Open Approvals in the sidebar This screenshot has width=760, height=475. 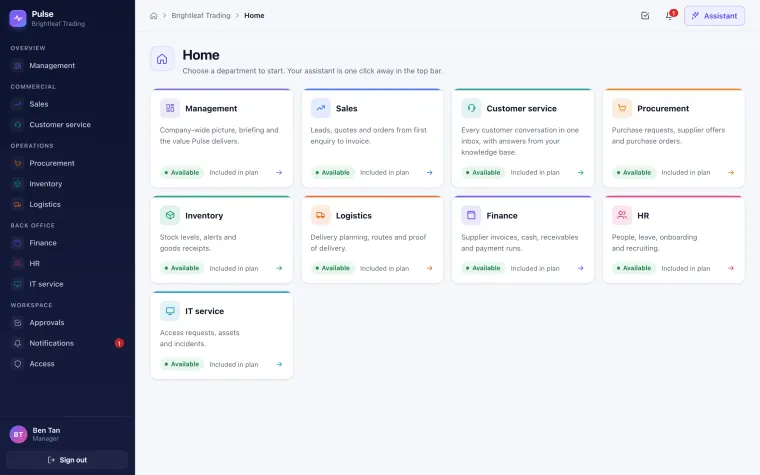[x=67, y=323]
